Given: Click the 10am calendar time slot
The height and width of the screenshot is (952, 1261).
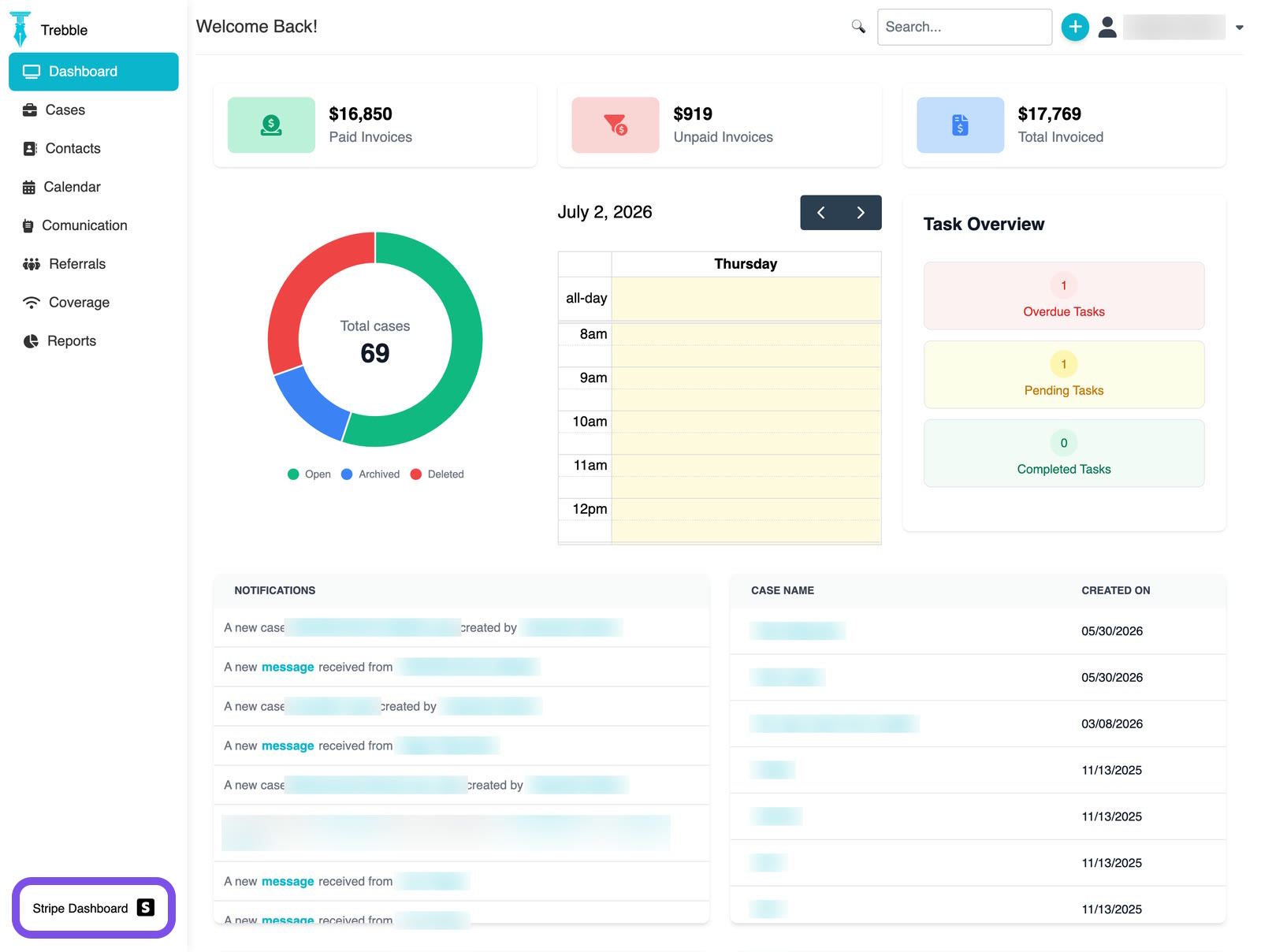Looking at the screenshot, I should point(746,433).
